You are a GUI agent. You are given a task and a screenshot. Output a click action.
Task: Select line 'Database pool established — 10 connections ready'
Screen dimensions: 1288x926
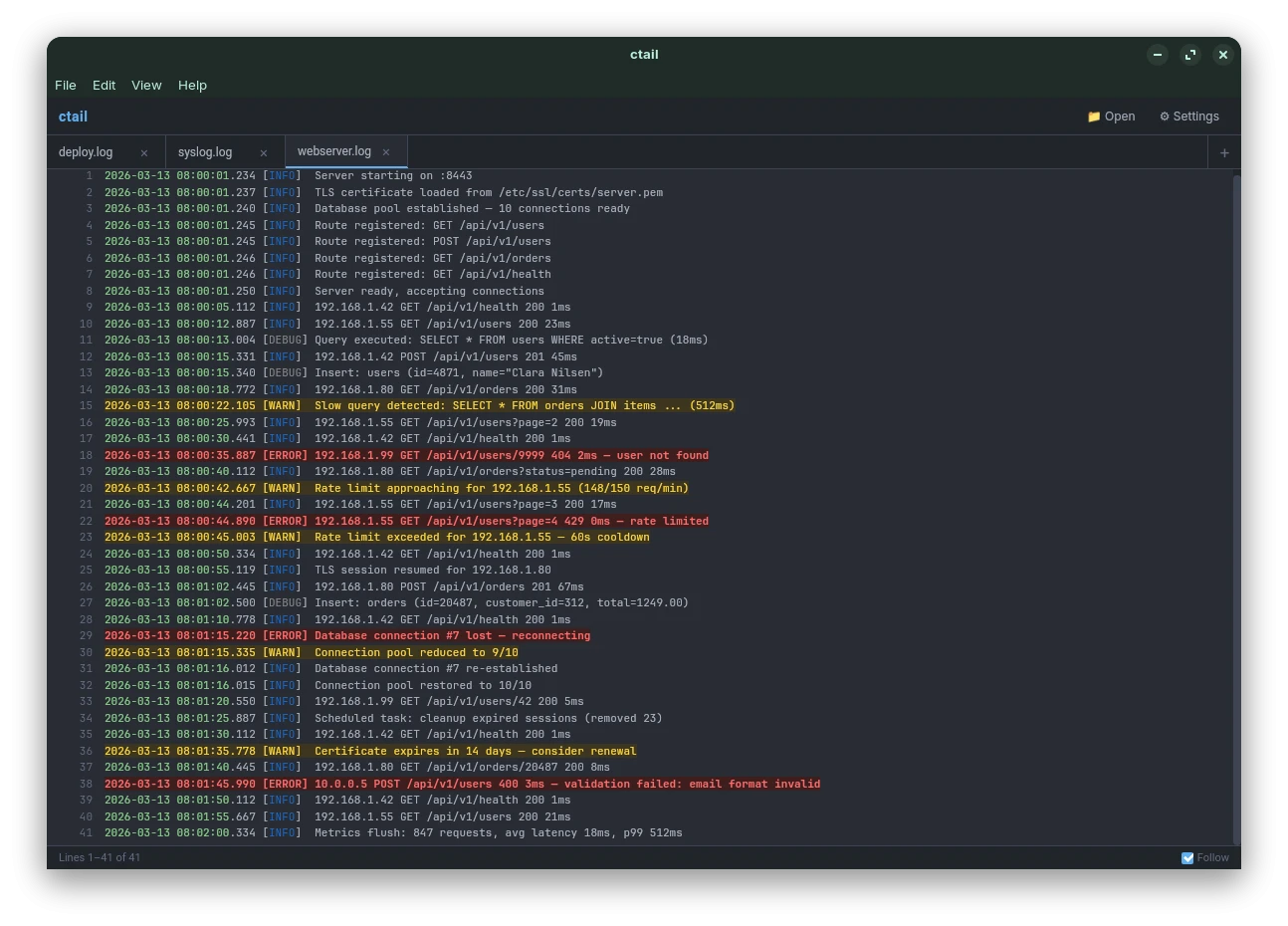[x=639, y=208]
